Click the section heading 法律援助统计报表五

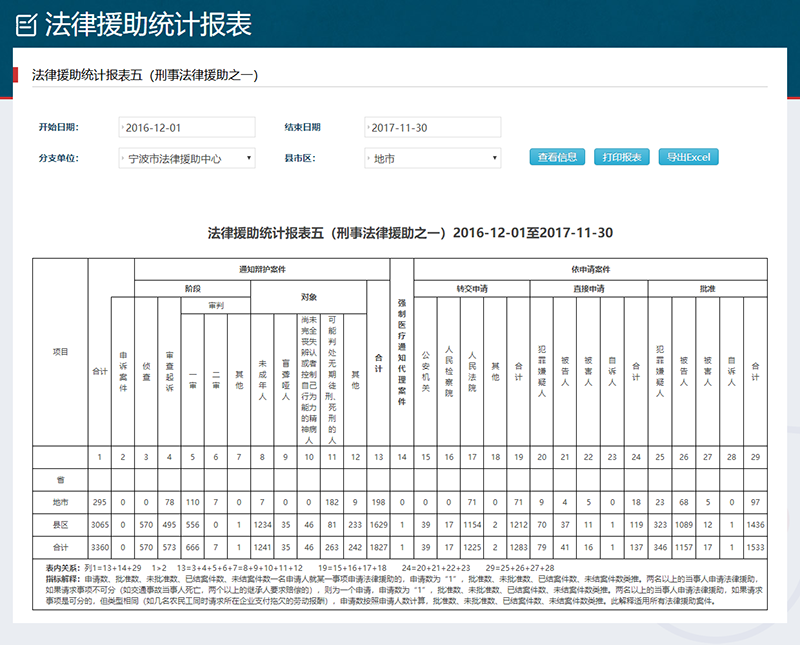point(145,76)
